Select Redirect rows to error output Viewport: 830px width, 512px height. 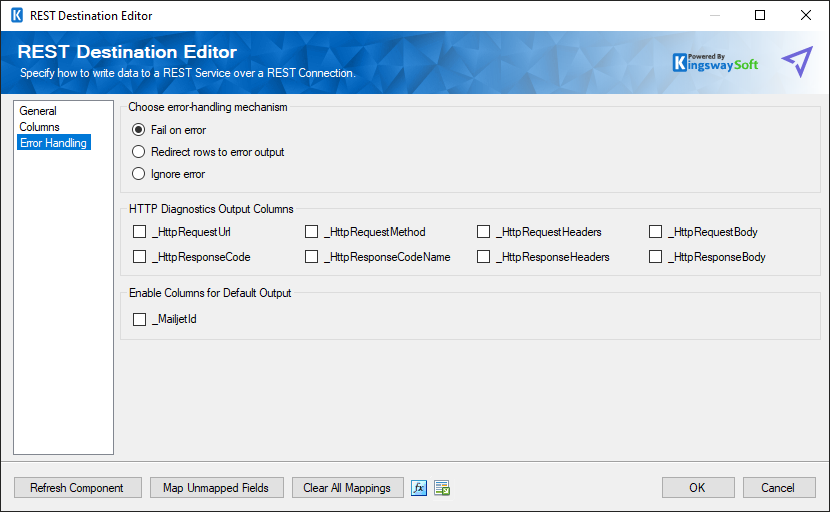[x=138, y=152]
